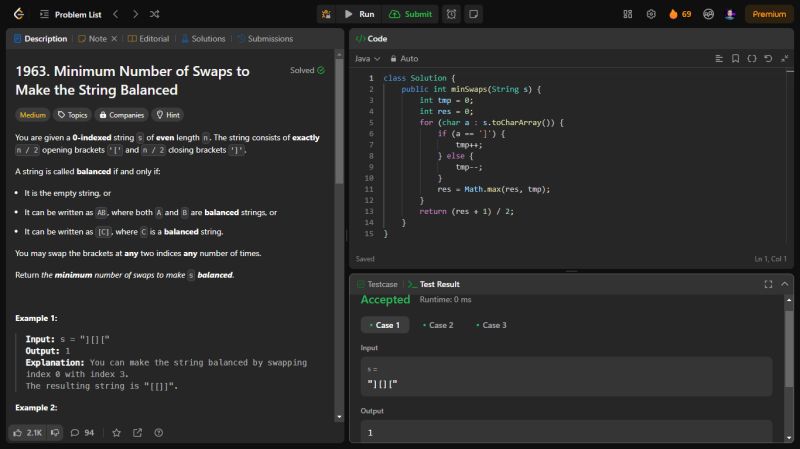Click the Medium difficulty tag
The height and width of the screenshot is (449, 800).
click(33, 115)
